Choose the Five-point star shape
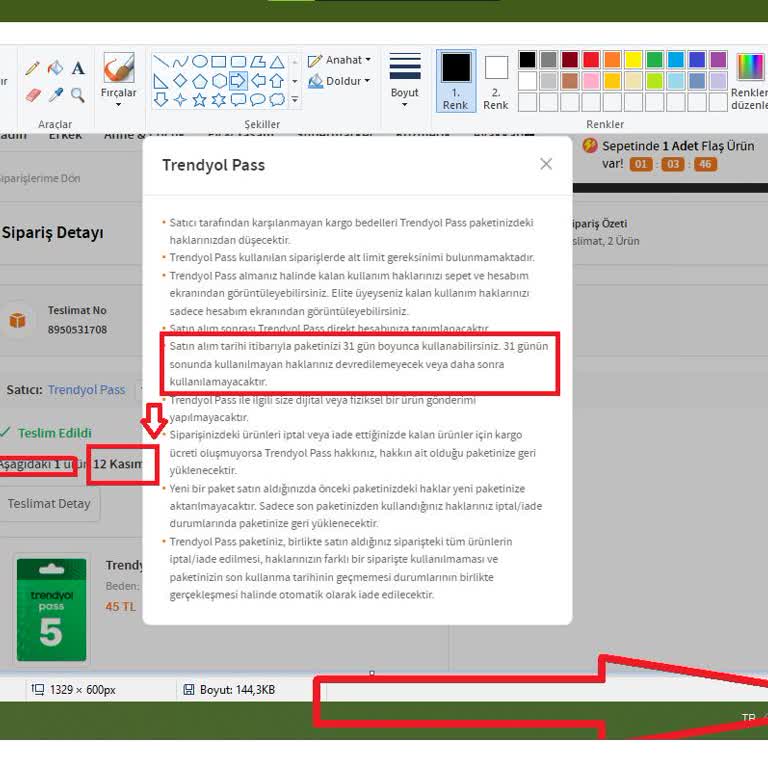 [x=199, y=100]
